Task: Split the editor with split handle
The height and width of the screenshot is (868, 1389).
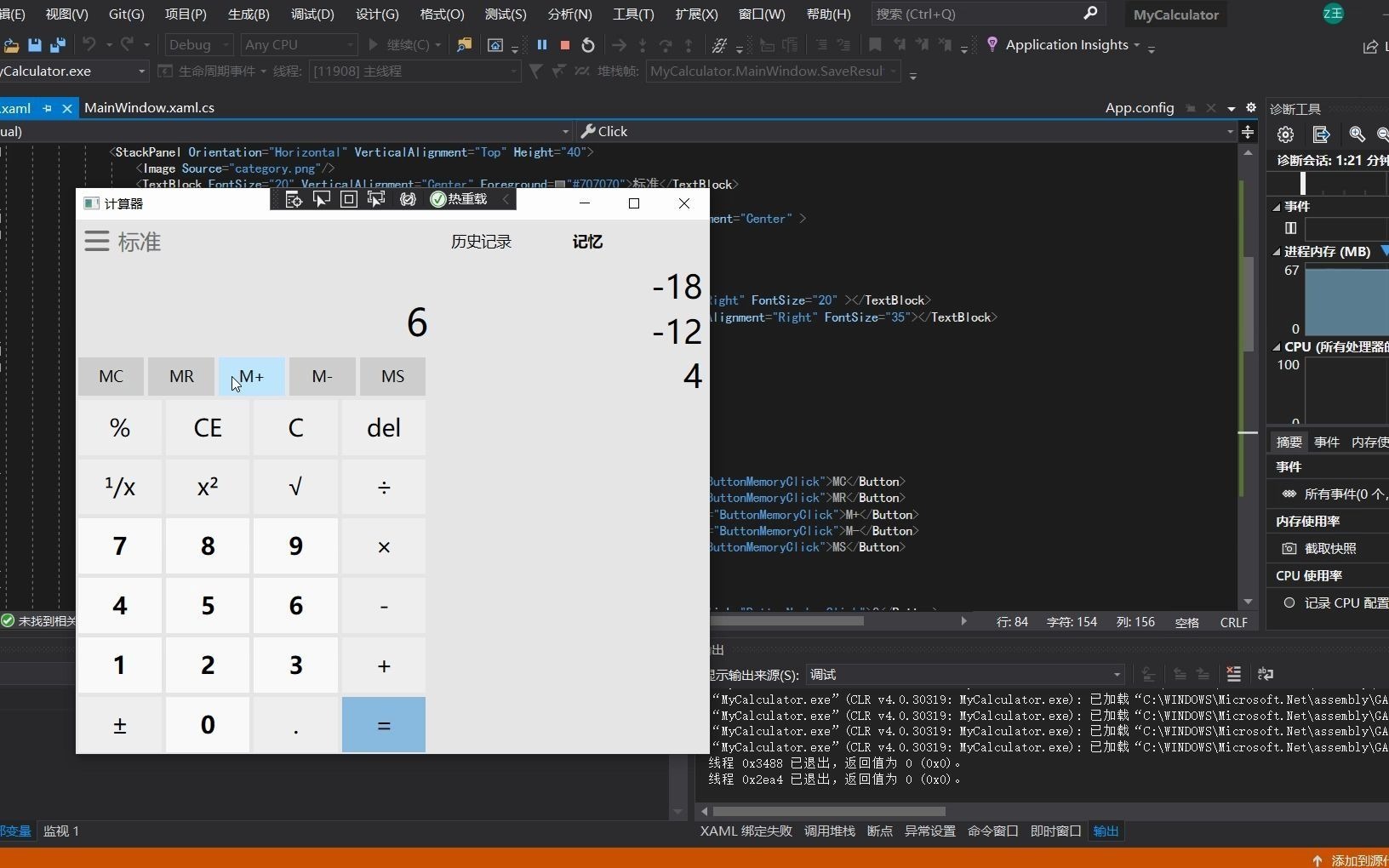Action: [1248, 131]
